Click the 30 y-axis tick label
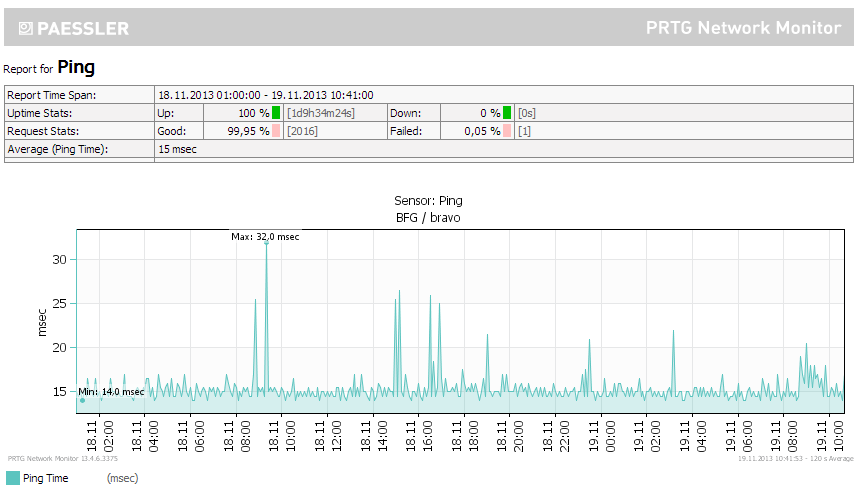 pos(59,260)
